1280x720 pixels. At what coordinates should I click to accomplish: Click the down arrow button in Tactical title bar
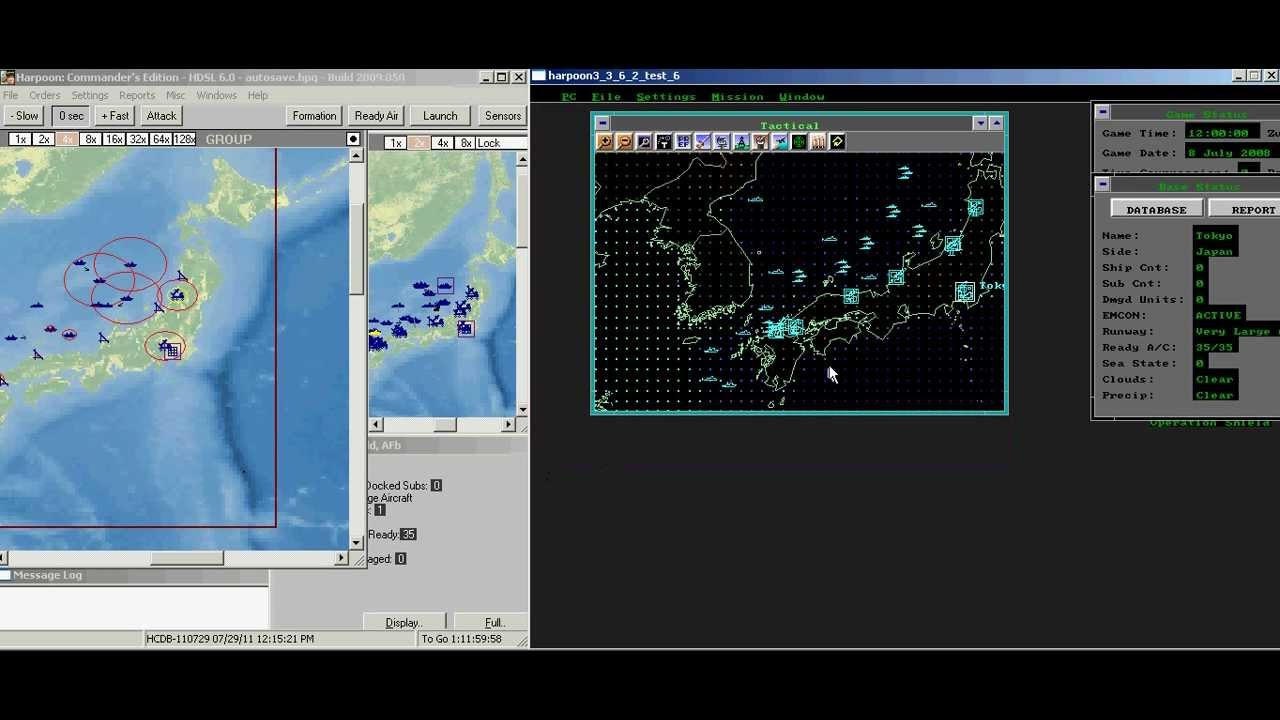(x=980, y=123)
